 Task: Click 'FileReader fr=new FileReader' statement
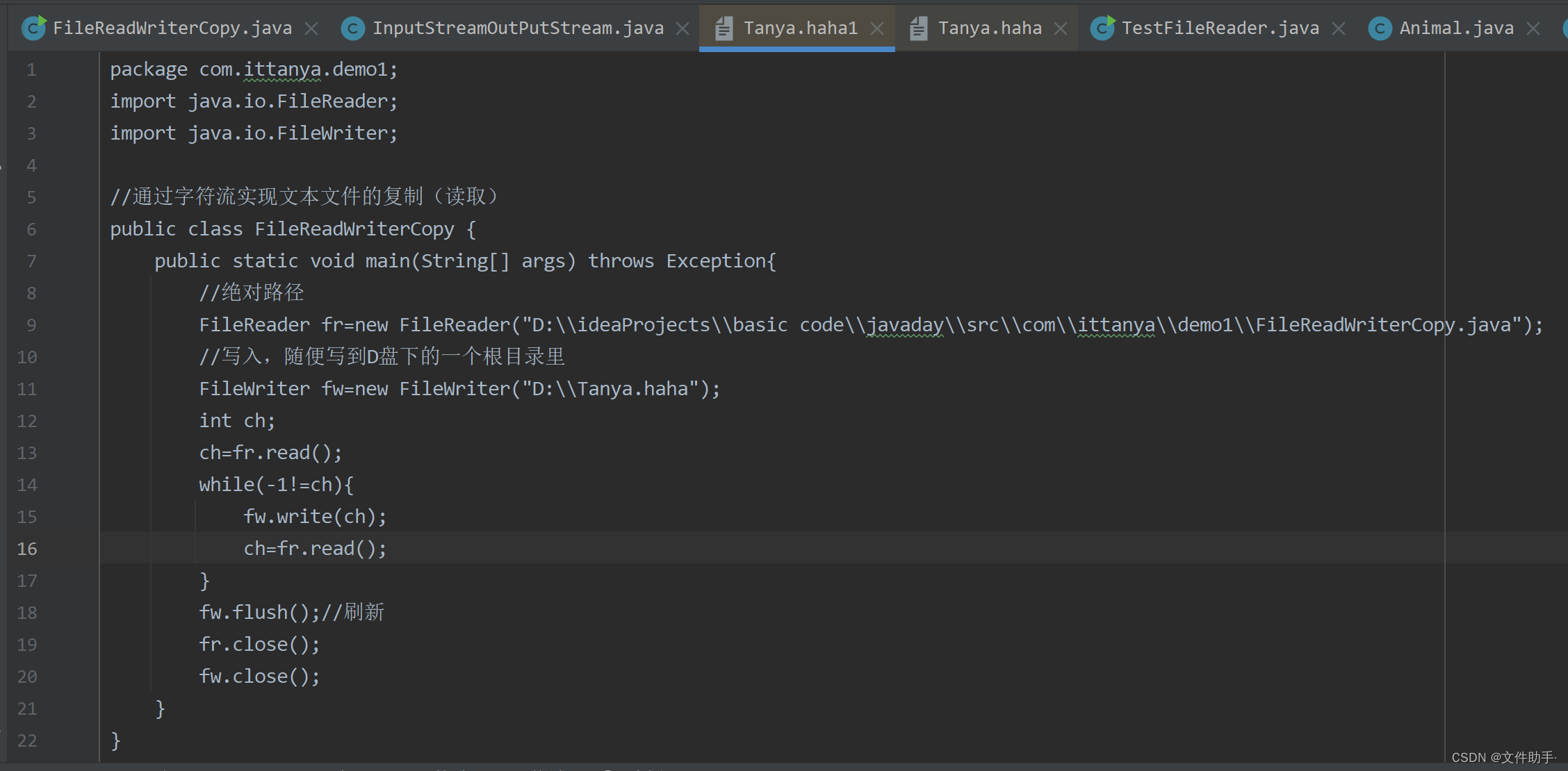[x=871, y=325]
